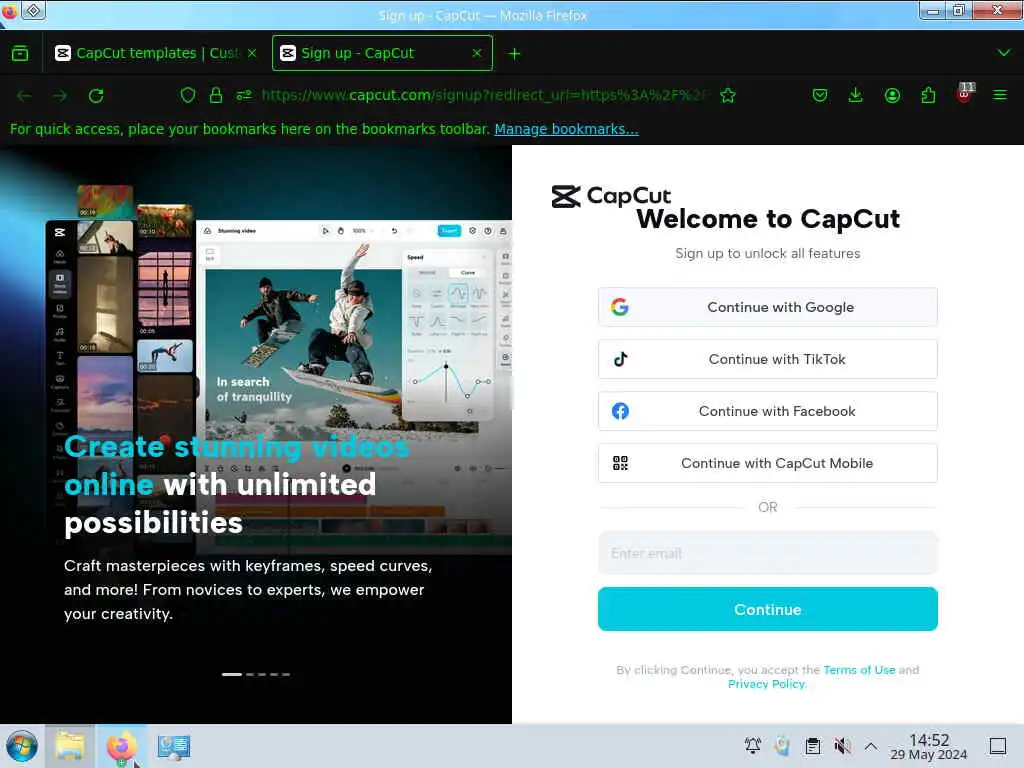Open tracking protection shield icon
1024x768 pixels.
[188, 95]
